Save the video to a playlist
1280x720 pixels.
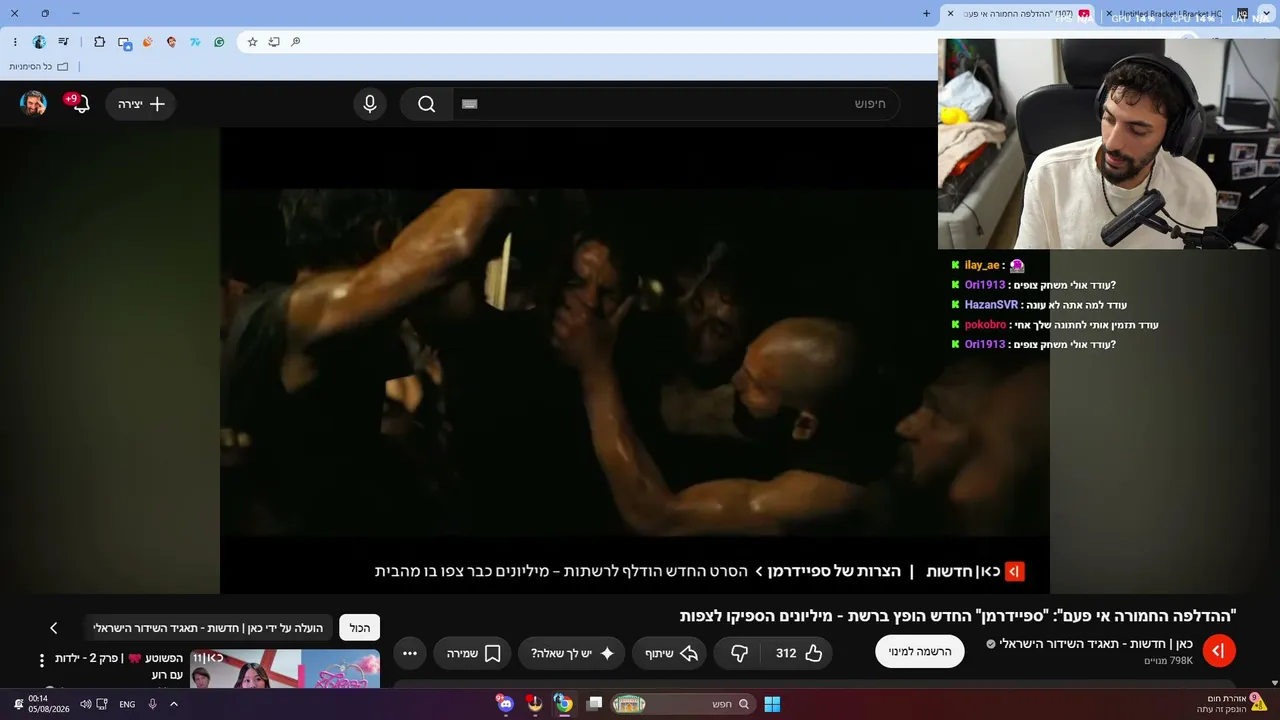(473, 653)
